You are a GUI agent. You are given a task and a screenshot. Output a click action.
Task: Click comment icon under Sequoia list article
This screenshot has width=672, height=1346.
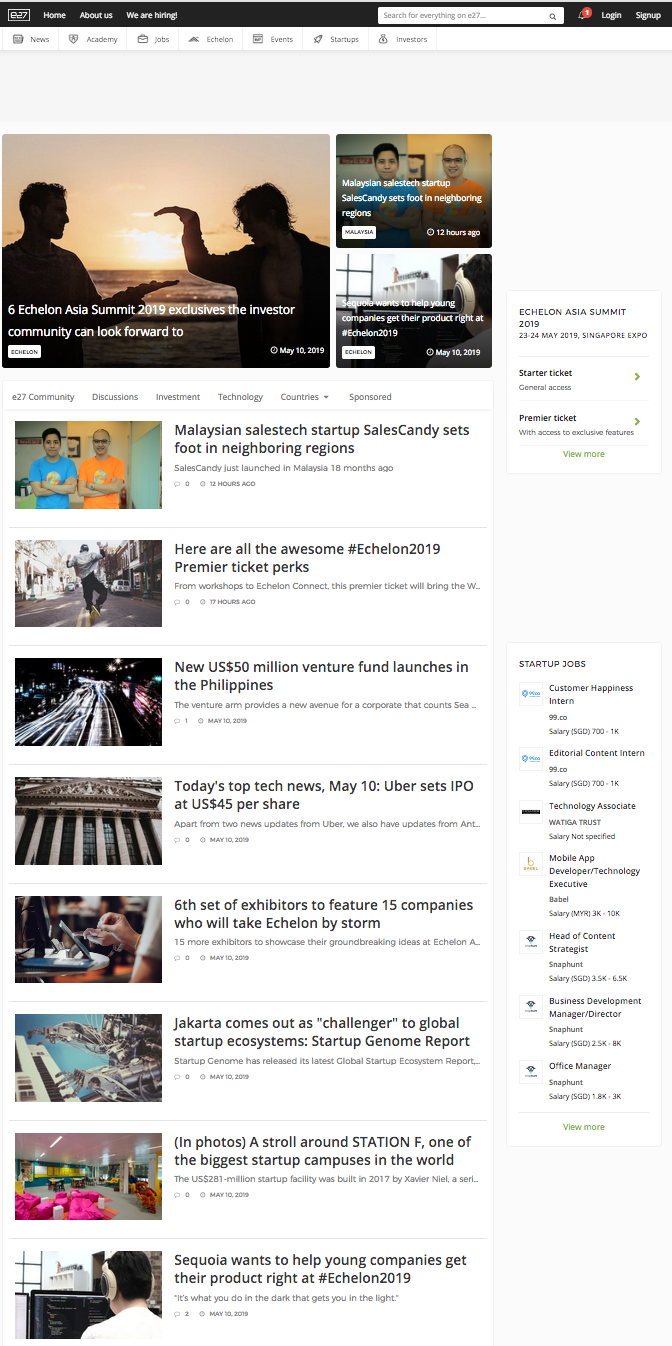[x=177, y=1314]
